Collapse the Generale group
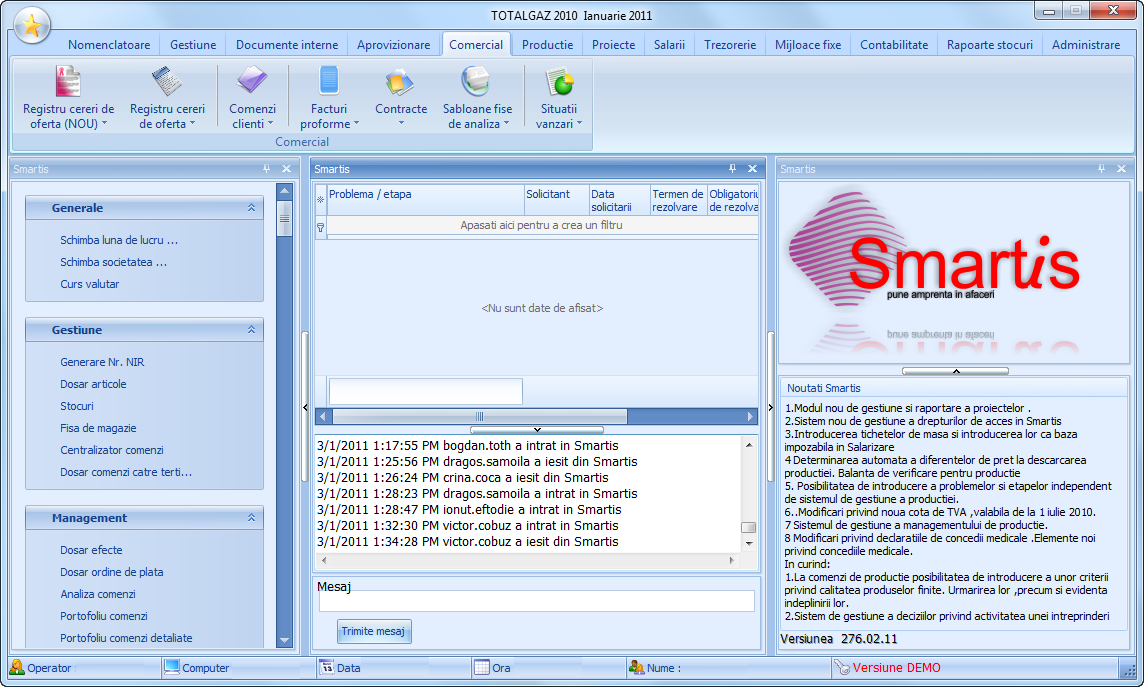This screenshot has height=687, width=1144. pyautogui.click(x=251, y=208)
